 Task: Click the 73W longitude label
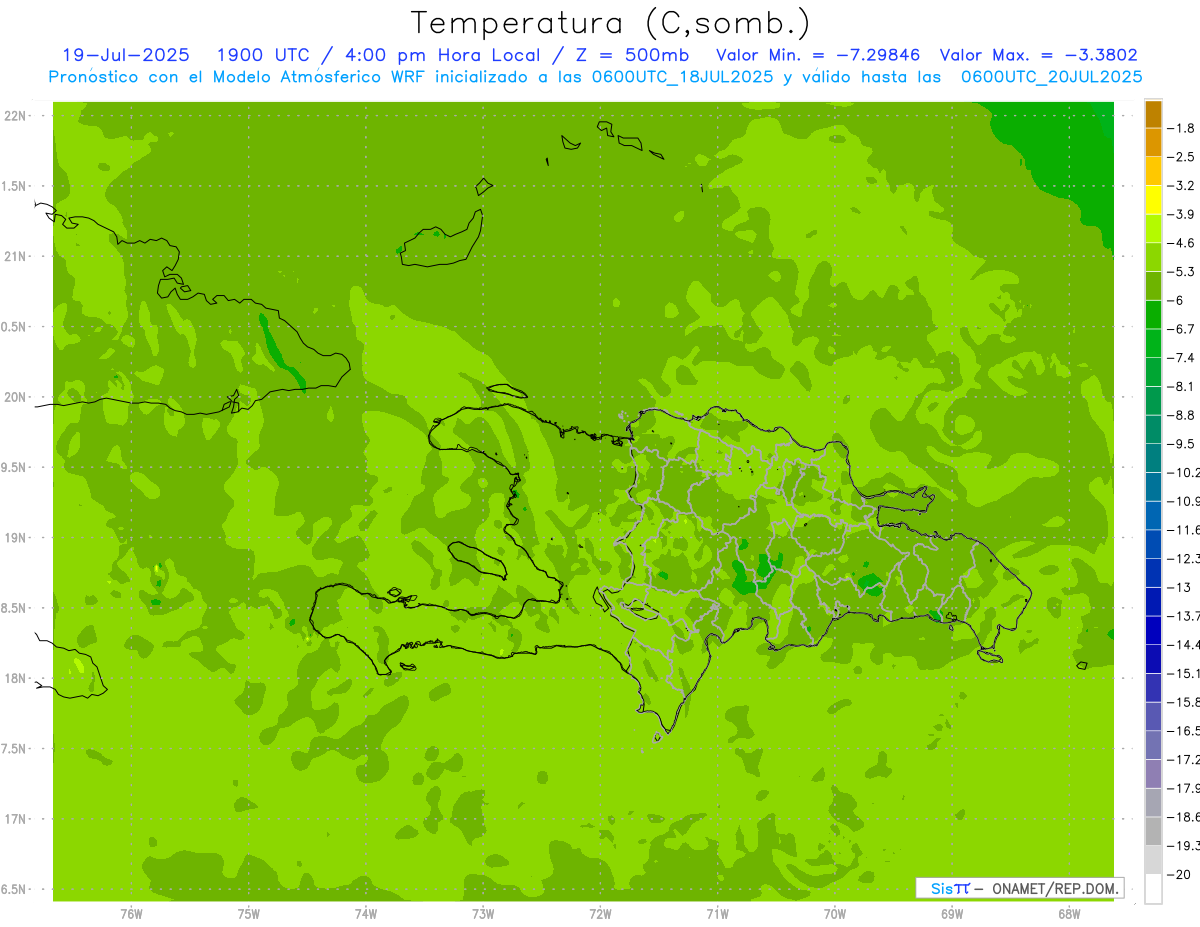point(483,914)
